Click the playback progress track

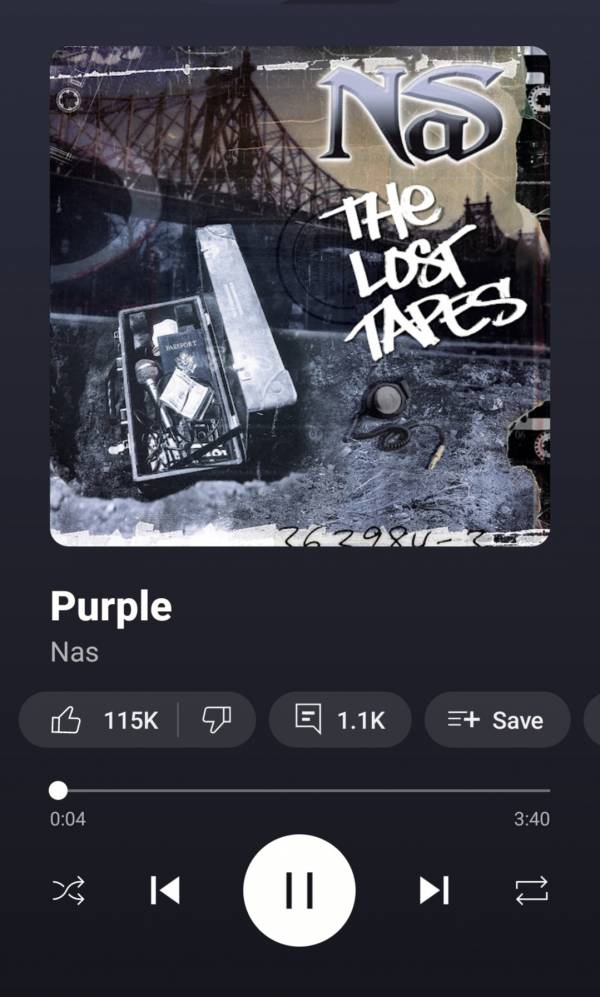tap(300, 790)
